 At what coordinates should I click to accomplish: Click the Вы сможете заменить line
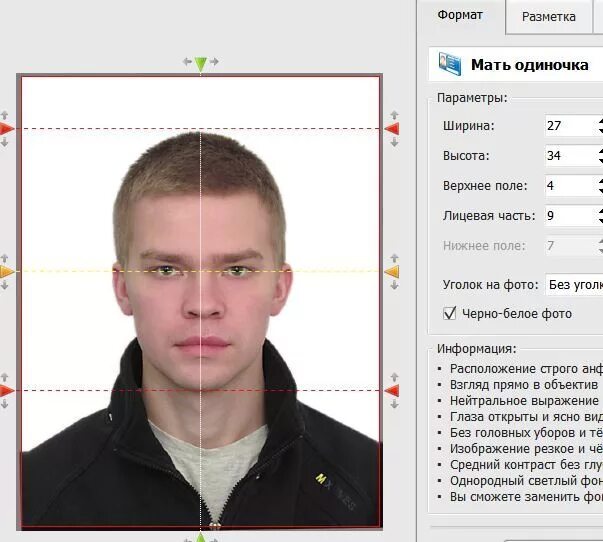[x=526, y=497]
